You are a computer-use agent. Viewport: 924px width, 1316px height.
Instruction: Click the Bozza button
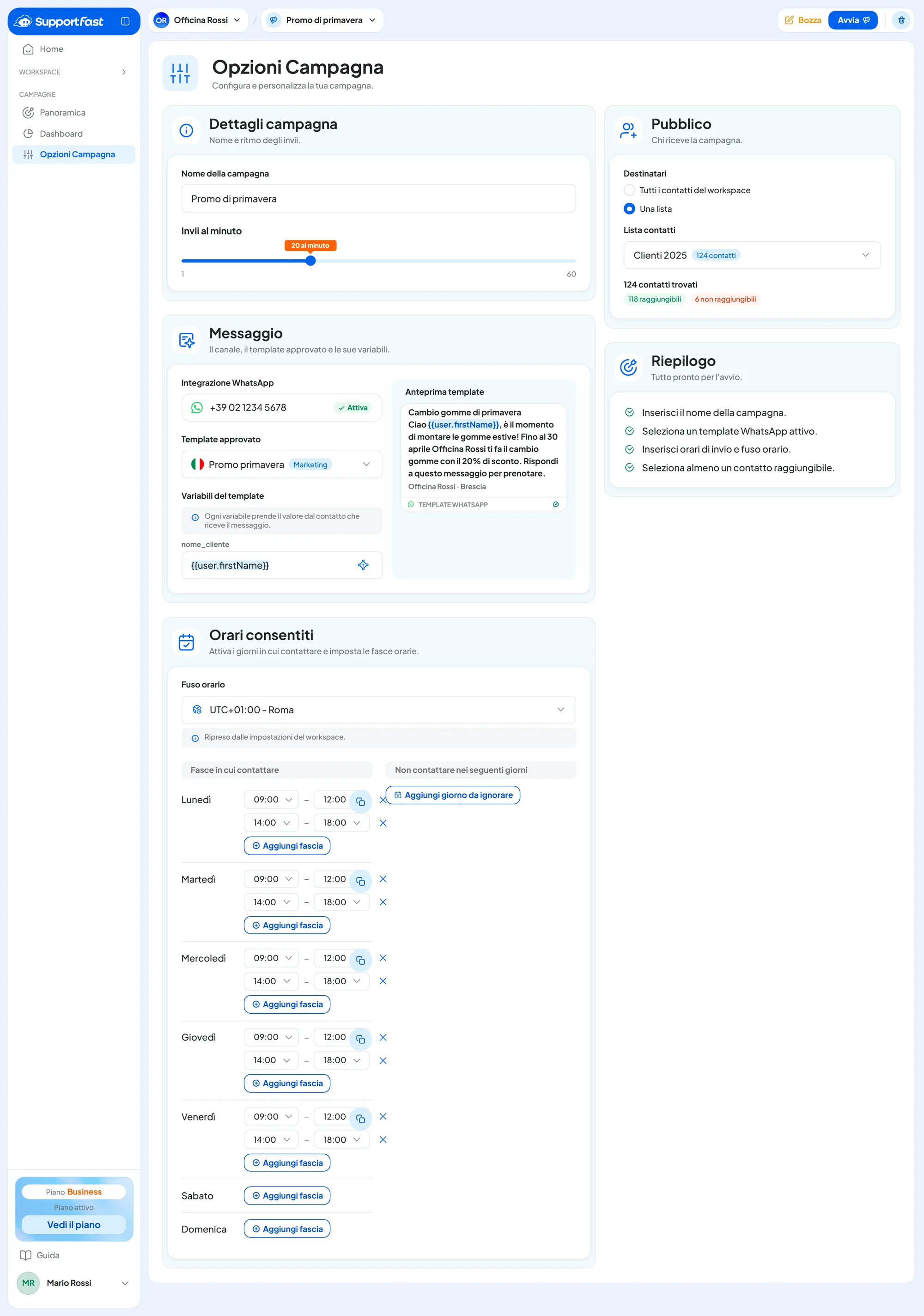coord(803,20)
